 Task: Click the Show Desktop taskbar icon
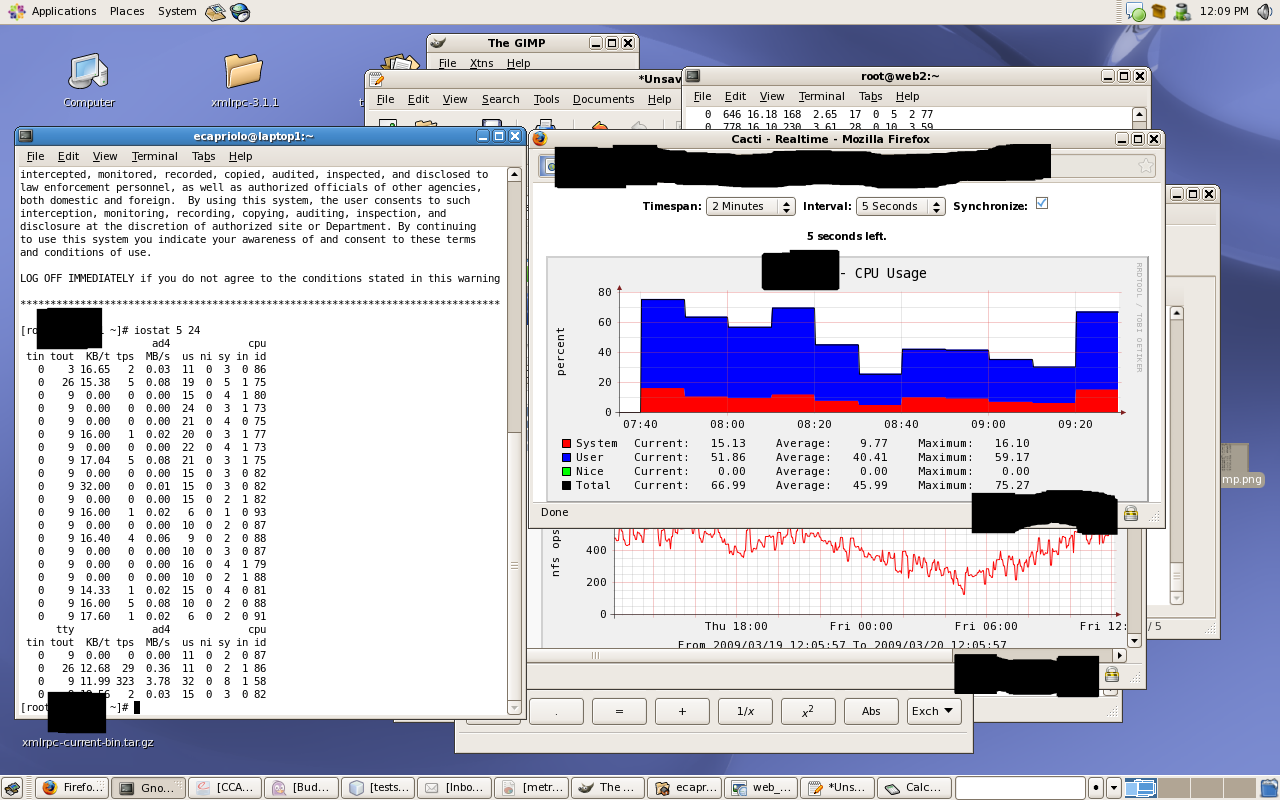12,788
